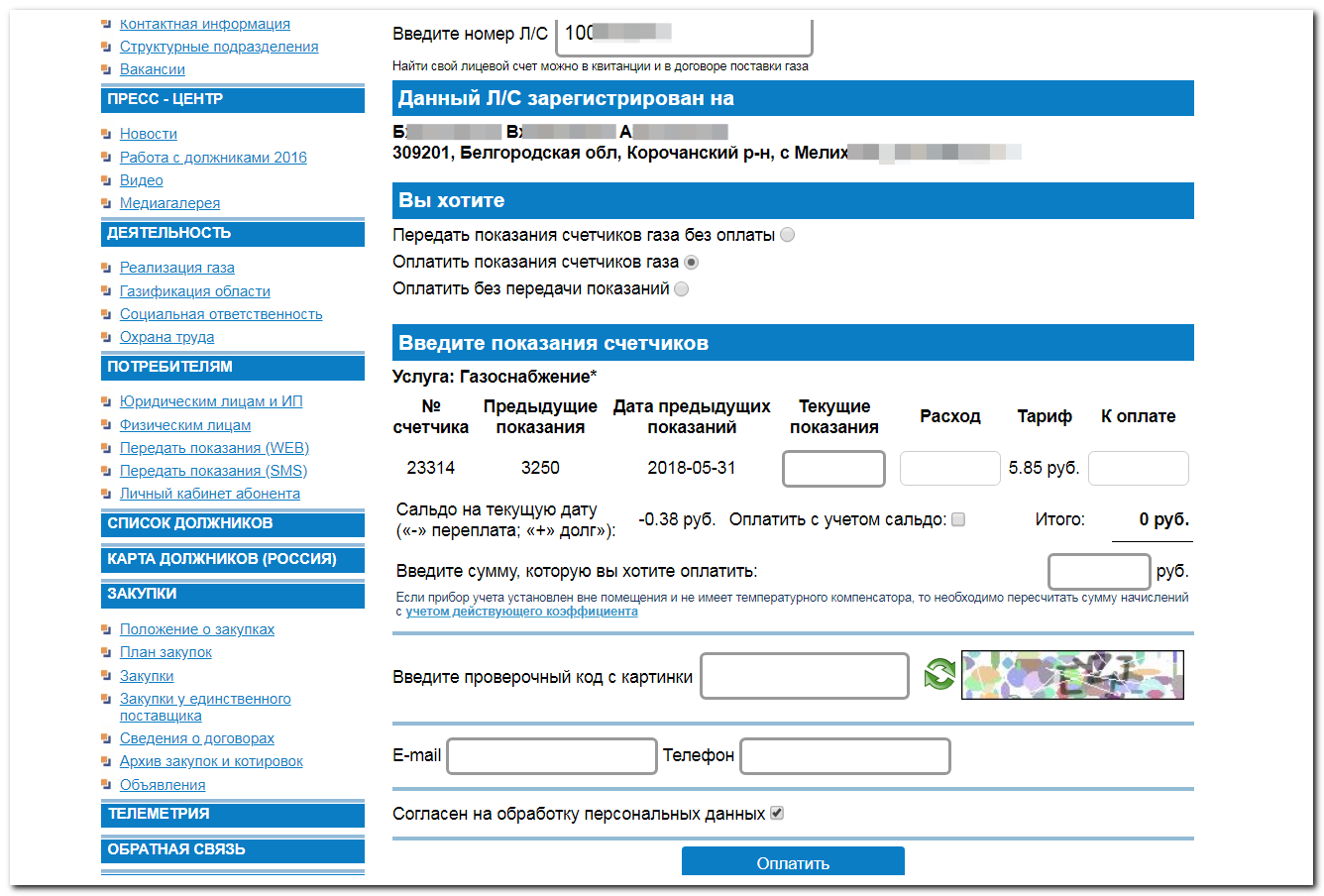Open Охрана труда link
This screenshot has height=896, width=1324.
coord(167,337)
